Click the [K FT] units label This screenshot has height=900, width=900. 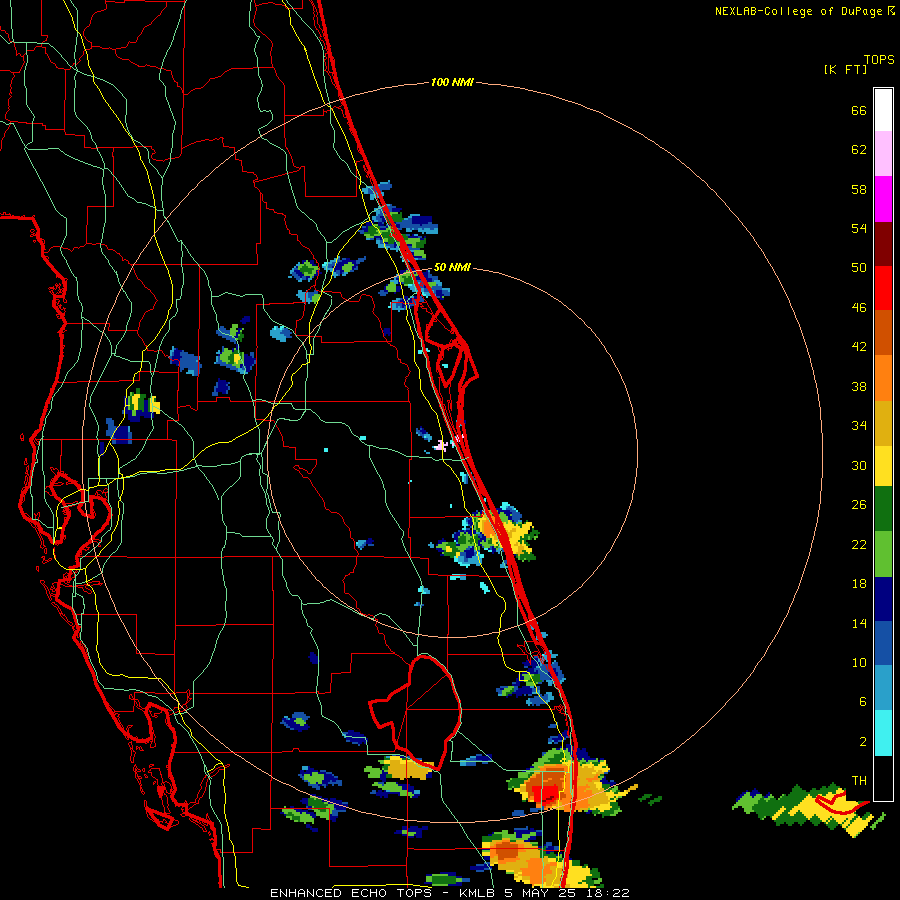(x=845, y=70)
